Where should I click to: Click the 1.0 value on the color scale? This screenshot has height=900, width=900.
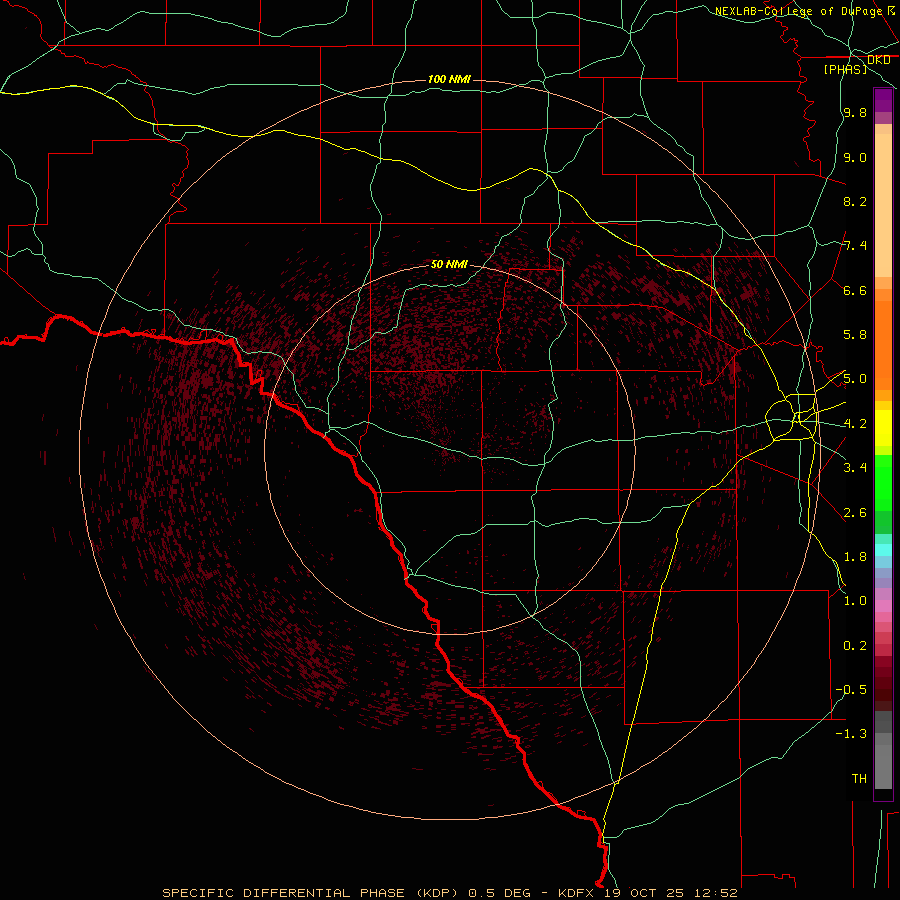855,601
